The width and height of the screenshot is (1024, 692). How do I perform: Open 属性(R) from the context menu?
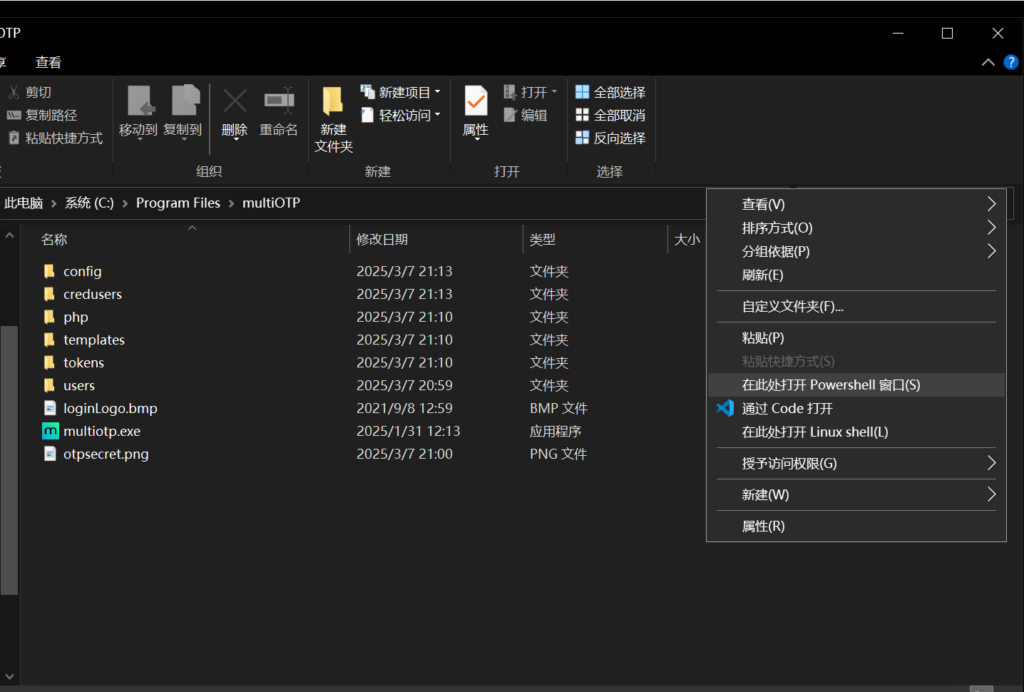pos(856,526)
